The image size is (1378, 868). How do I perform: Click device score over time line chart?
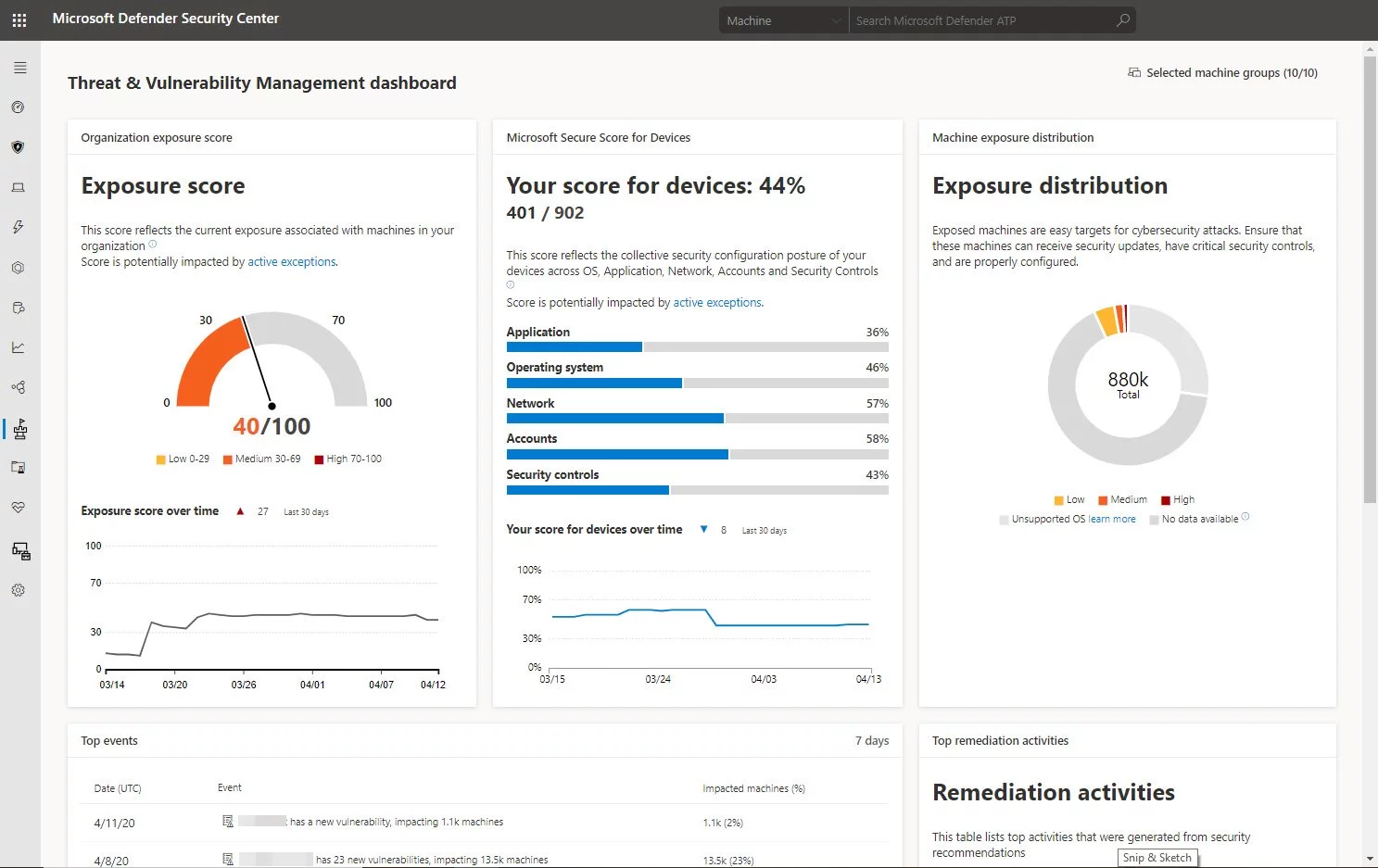click(710, 616)
